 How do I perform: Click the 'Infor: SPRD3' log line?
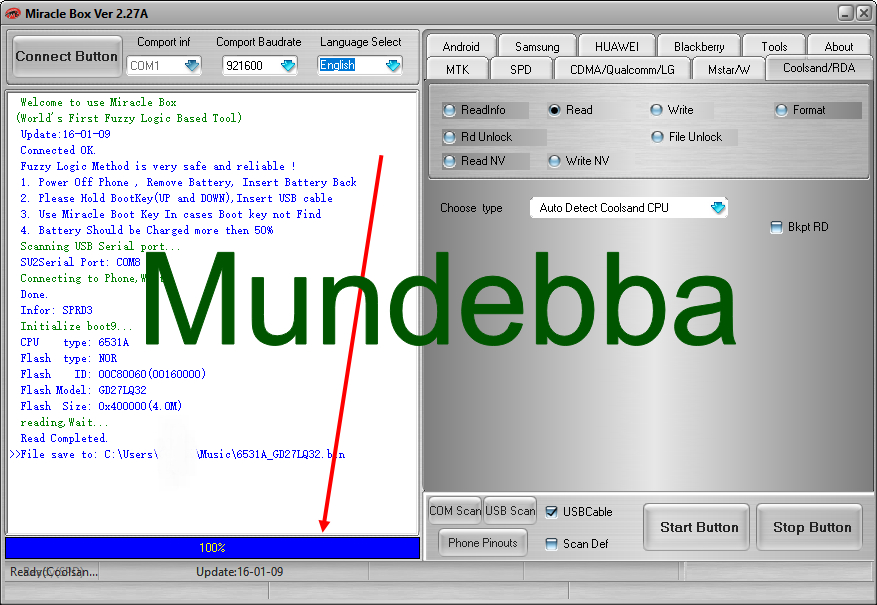56,310
